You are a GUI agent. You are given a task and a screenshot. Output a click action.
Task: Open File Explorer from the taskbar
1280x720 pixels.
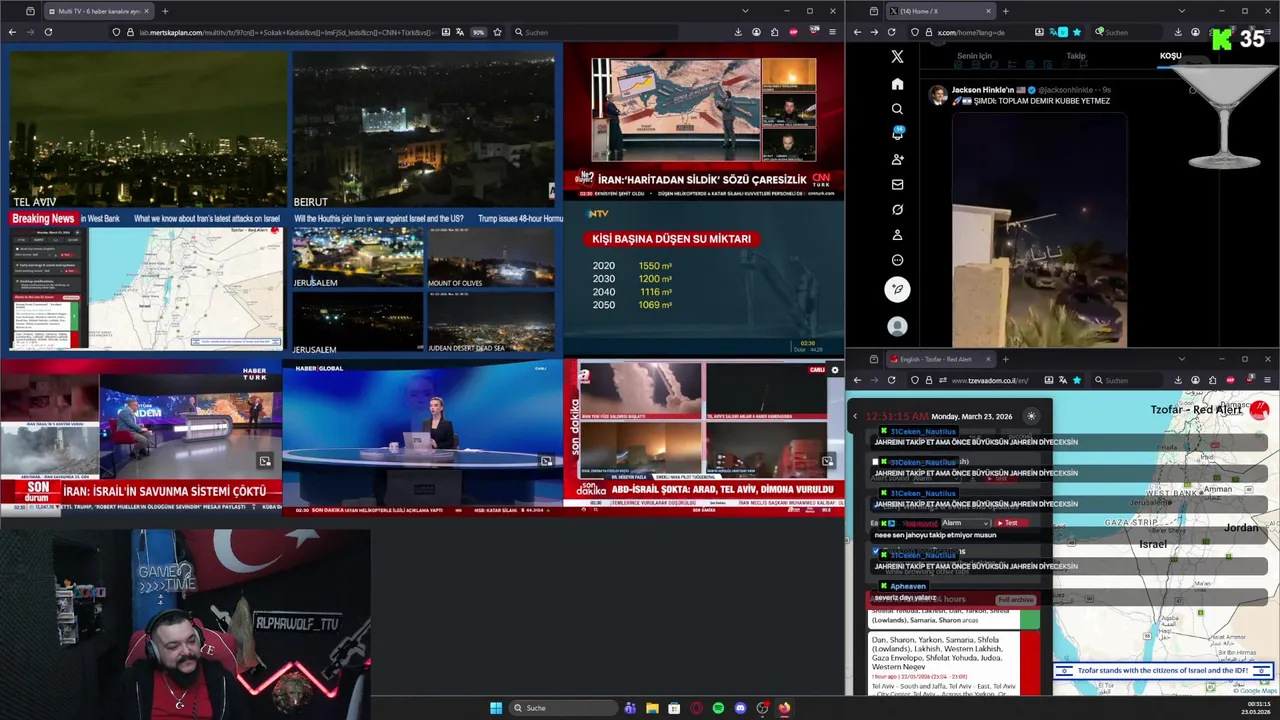(x=652, y=708)
